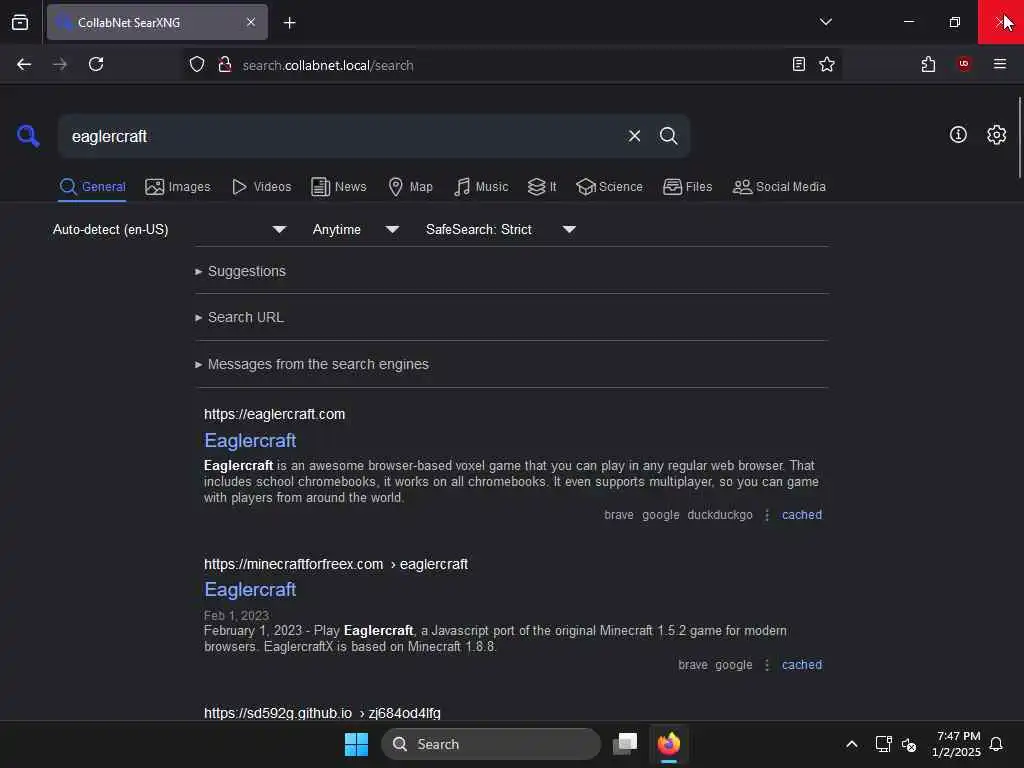Click the Firefox taskbar icon
Image resolution: width=1024 pixels, height=768 pixels.
pos(669,744)
